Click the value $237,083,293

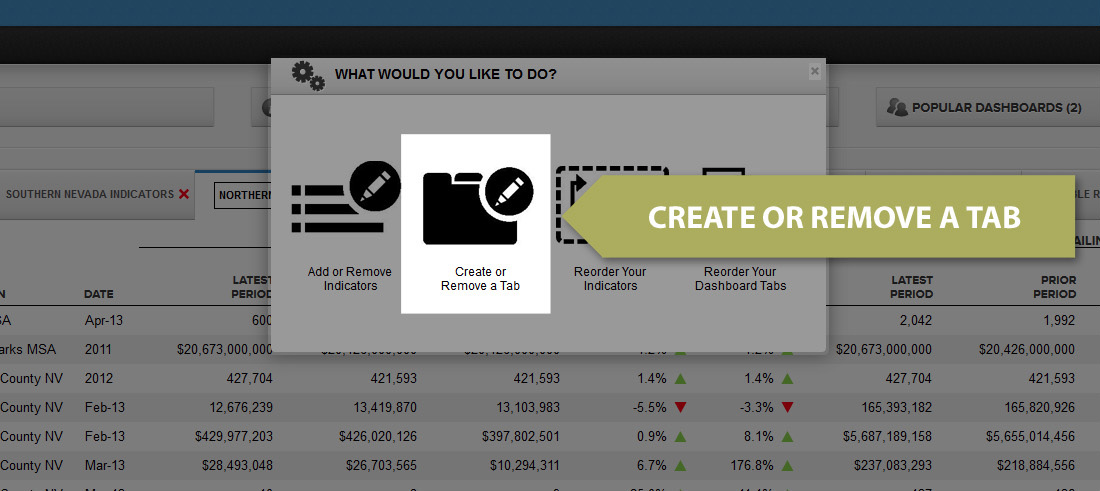[x=893, y=465]
